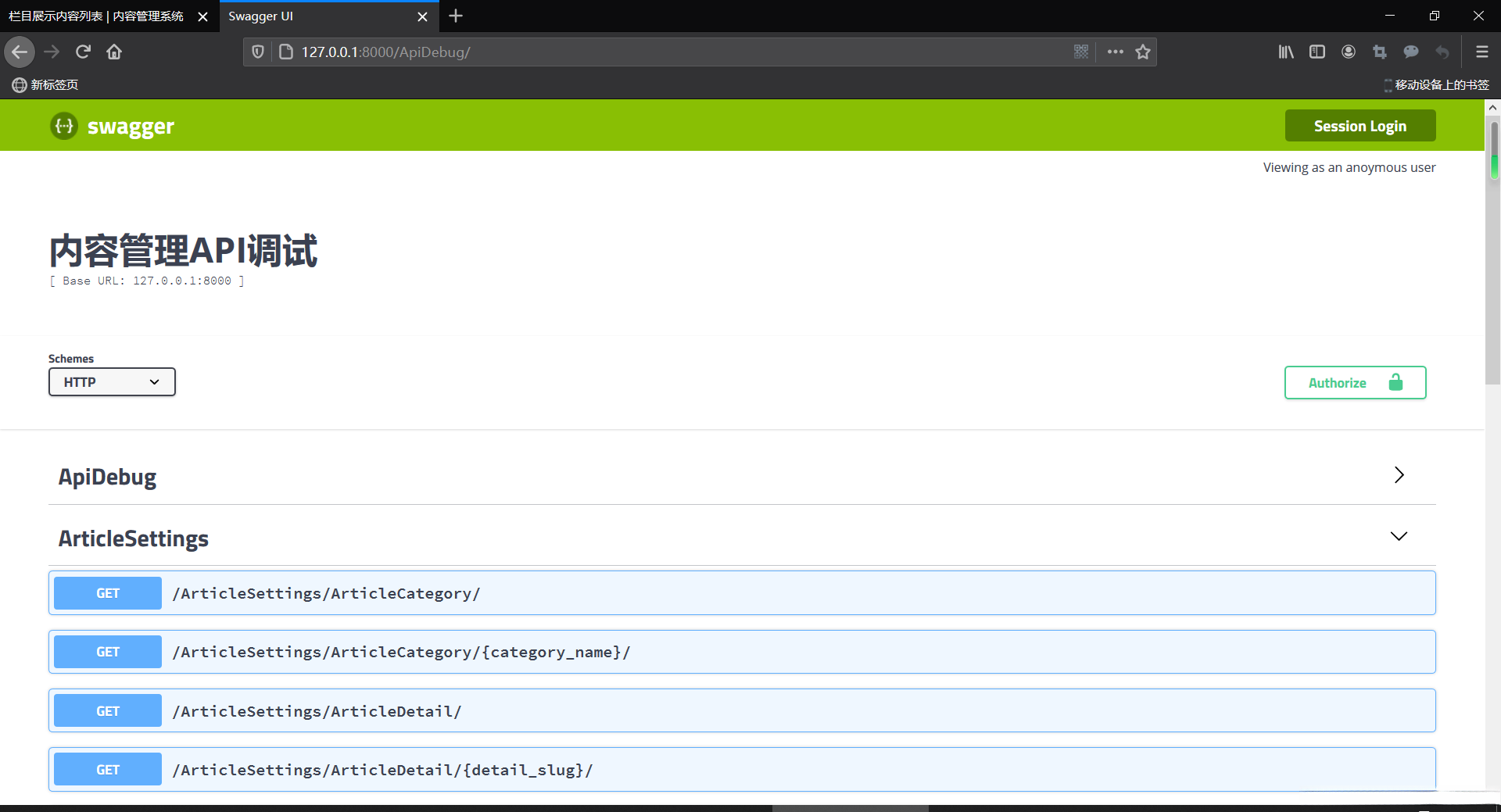Collapse the ArticleSettings section
This screenshot has width=1501, height=812.
pyautogui.click(x=1399, y=536)
